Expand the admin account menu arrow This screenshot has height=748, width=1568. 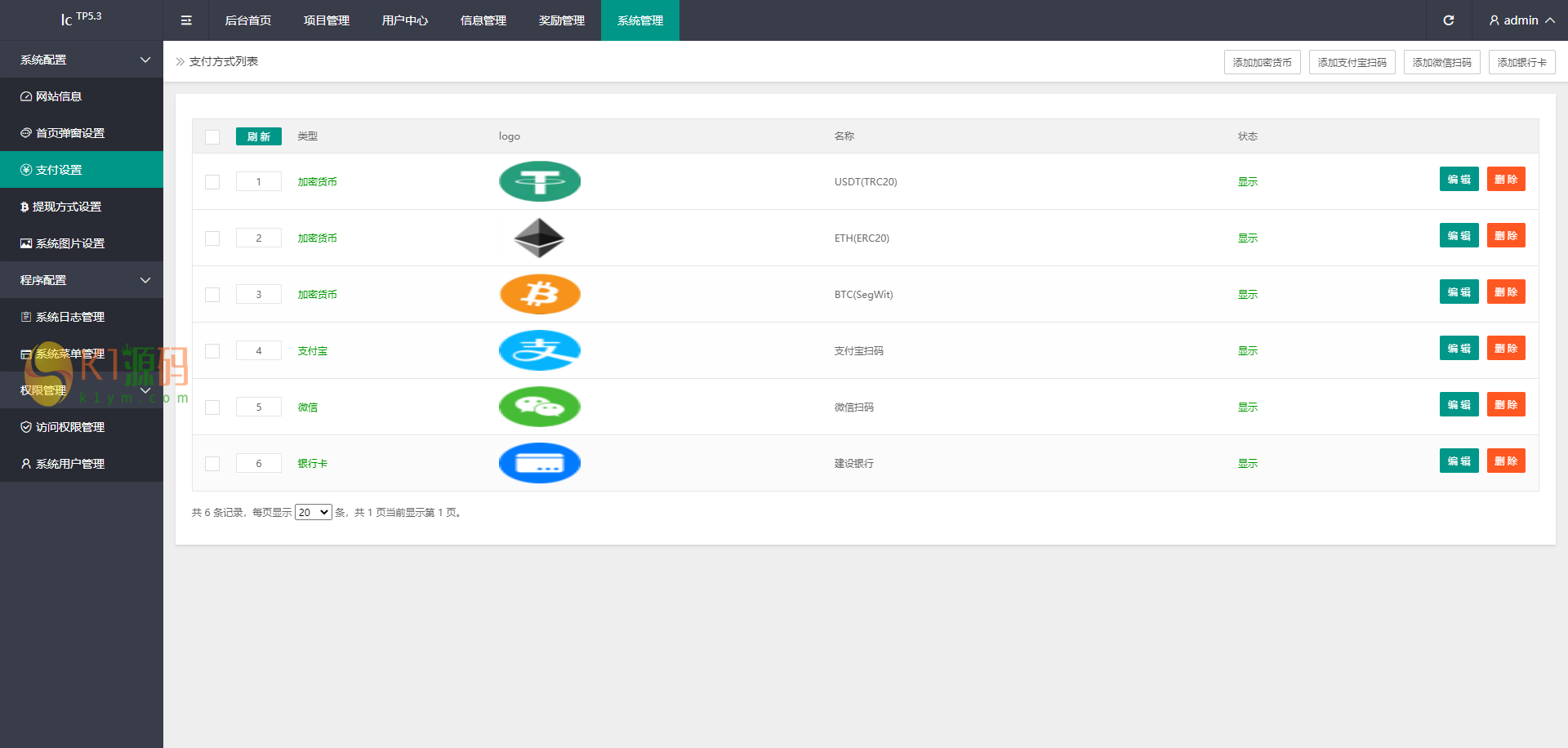1550,20
